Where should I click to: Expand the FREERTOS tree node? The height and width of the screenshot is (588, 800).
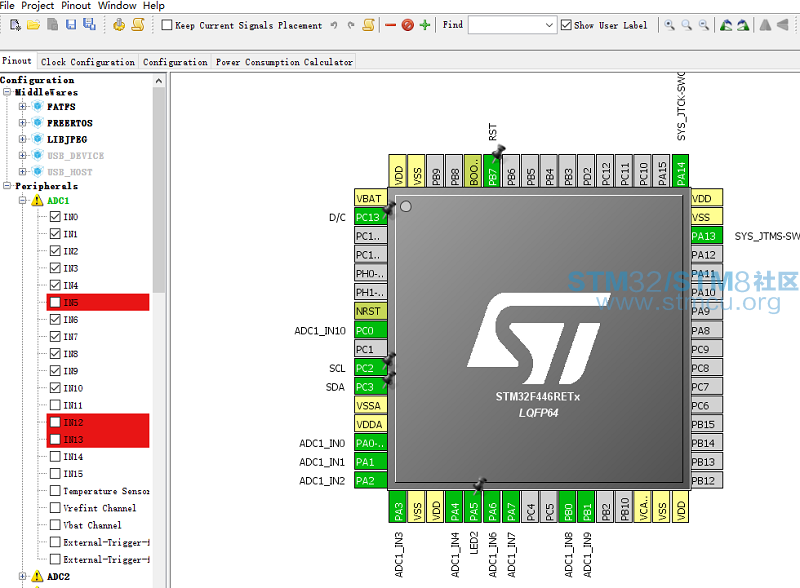click(x=22, y=123)
